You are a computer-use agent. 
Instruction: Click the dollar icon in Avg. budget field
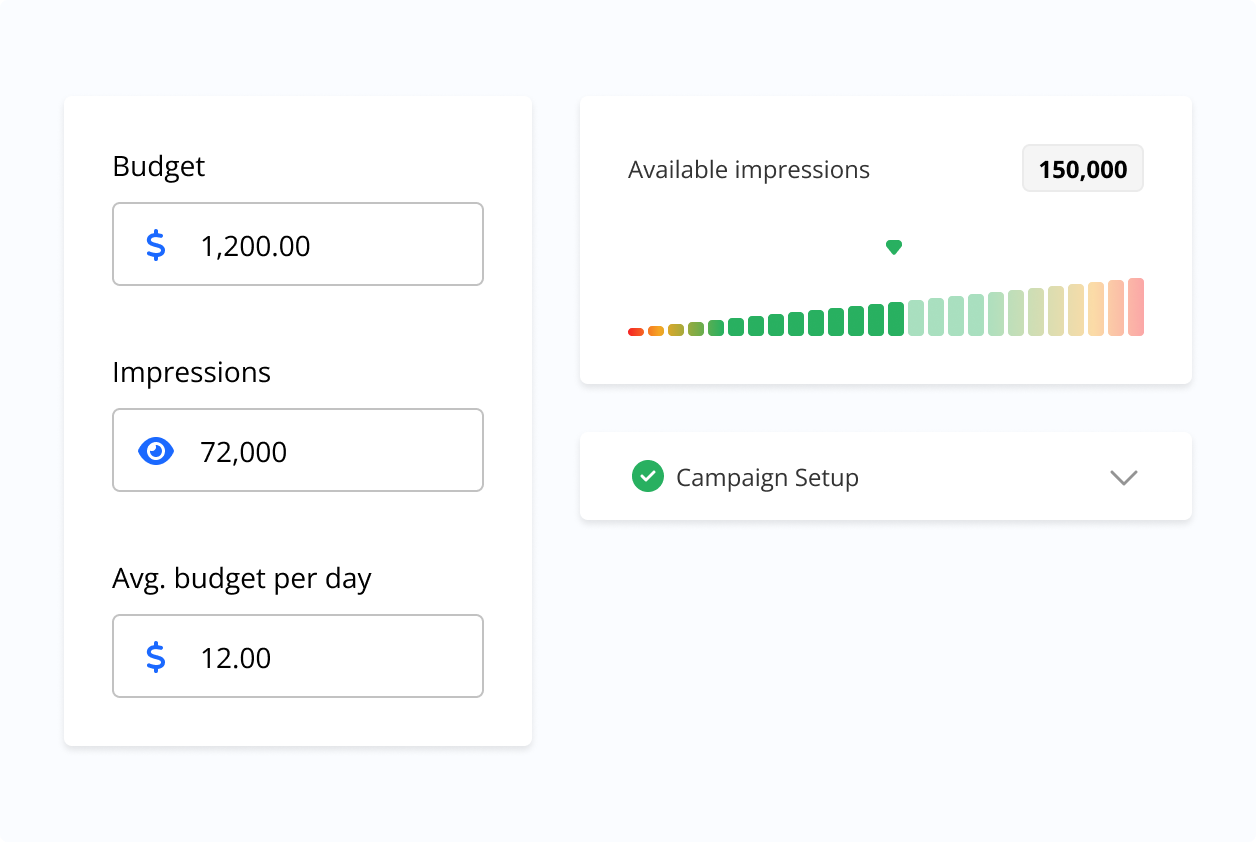point(156,657)
